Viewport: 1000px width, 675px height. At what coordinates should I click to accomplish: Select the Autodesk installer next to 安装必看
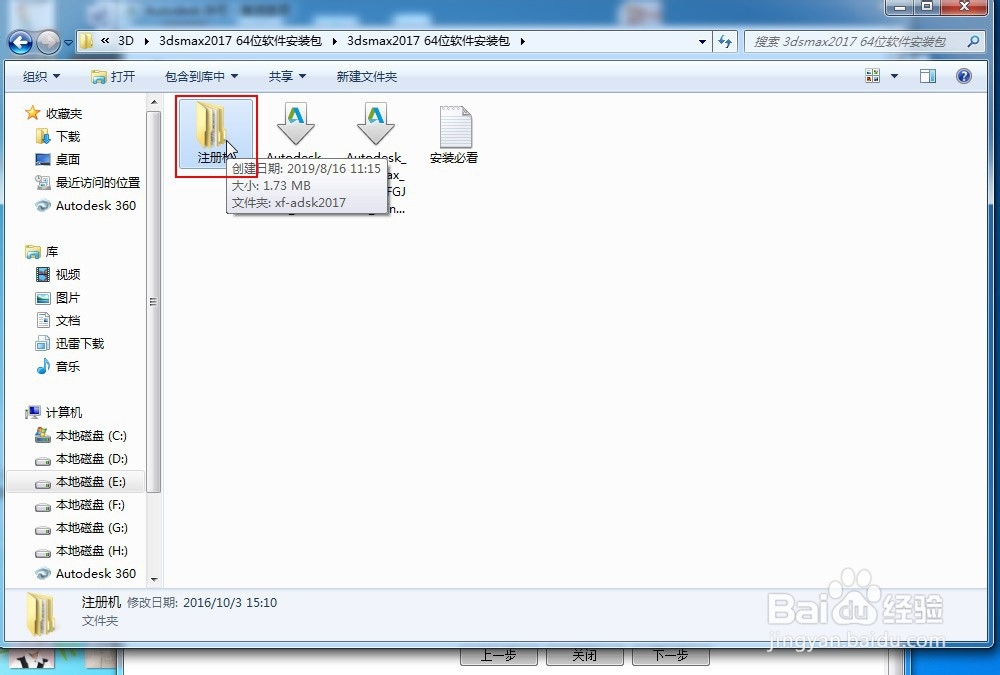376,131
